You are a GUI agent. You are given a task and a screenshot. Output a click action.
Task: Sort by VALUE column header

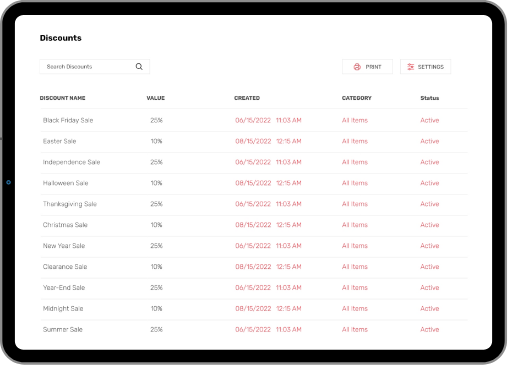pyautogui.click(x=156, y=98)
